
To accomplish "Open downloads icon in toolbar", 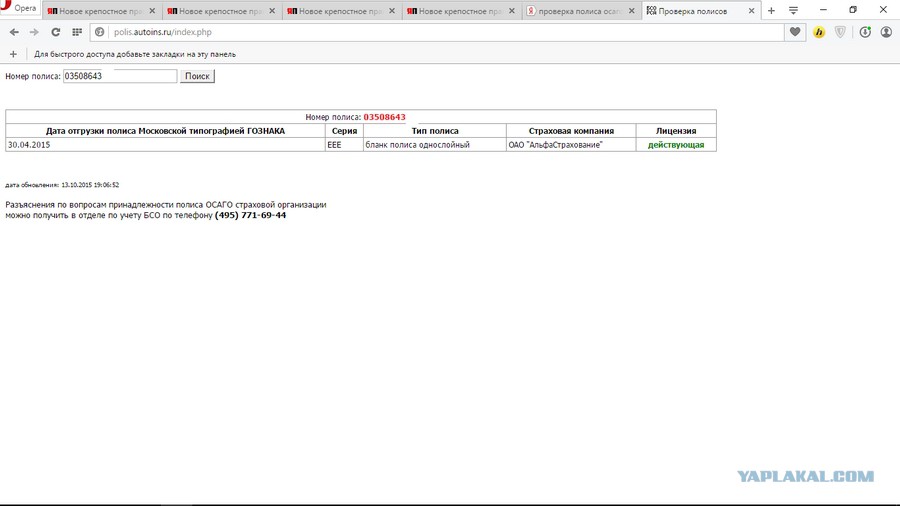I will [865, 32].
